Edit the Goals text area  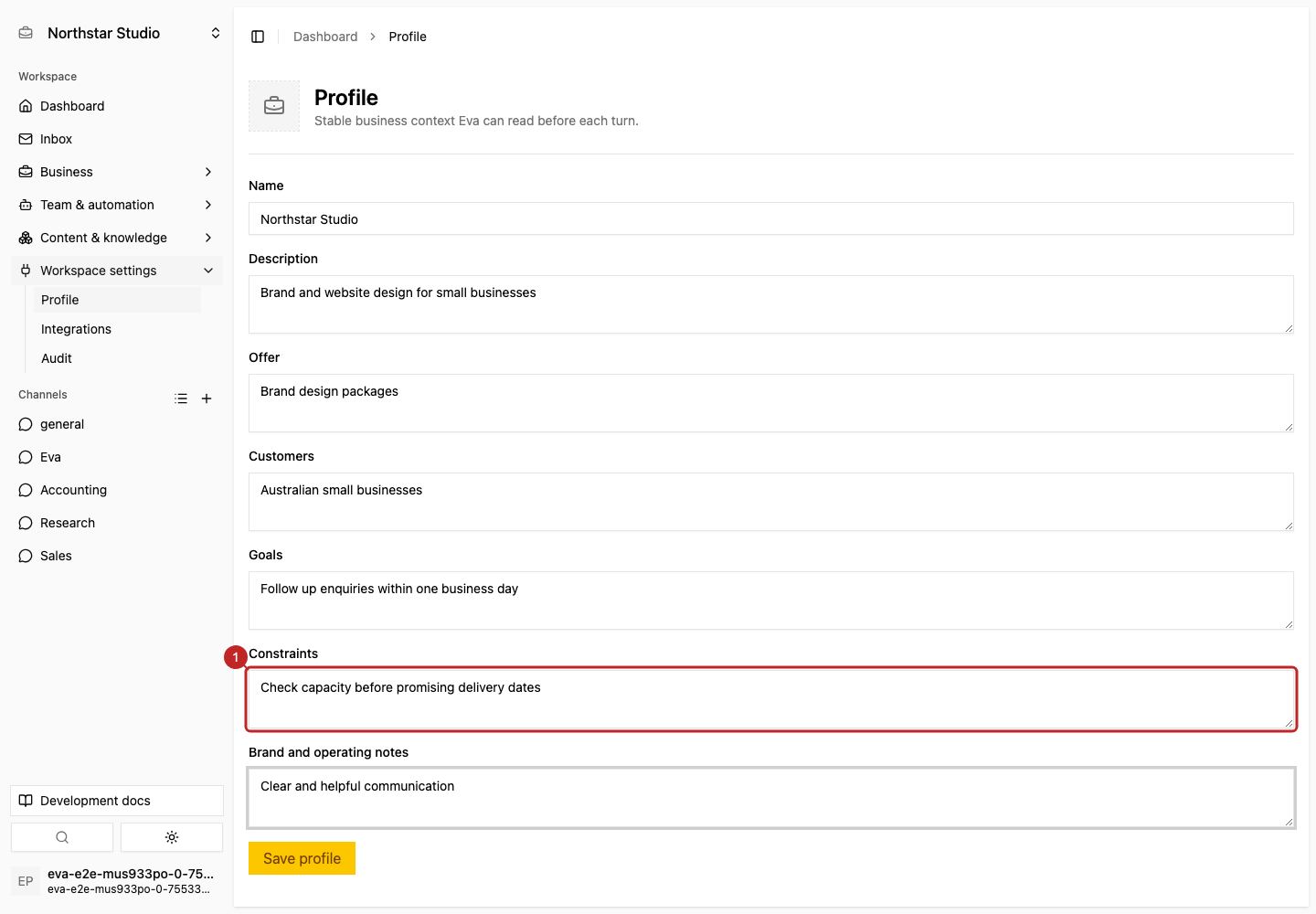(x=771, y=600)
